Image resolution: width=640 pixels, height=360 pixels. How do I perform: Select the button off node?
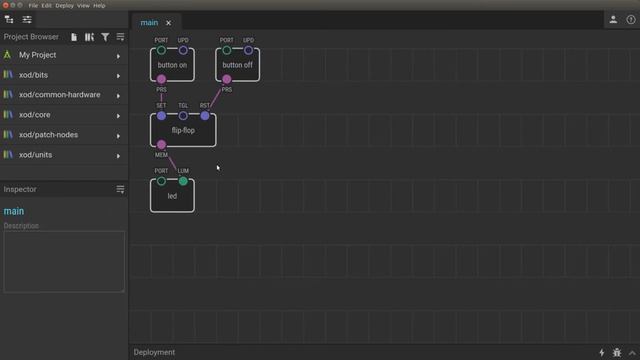[x=238, y=65]
